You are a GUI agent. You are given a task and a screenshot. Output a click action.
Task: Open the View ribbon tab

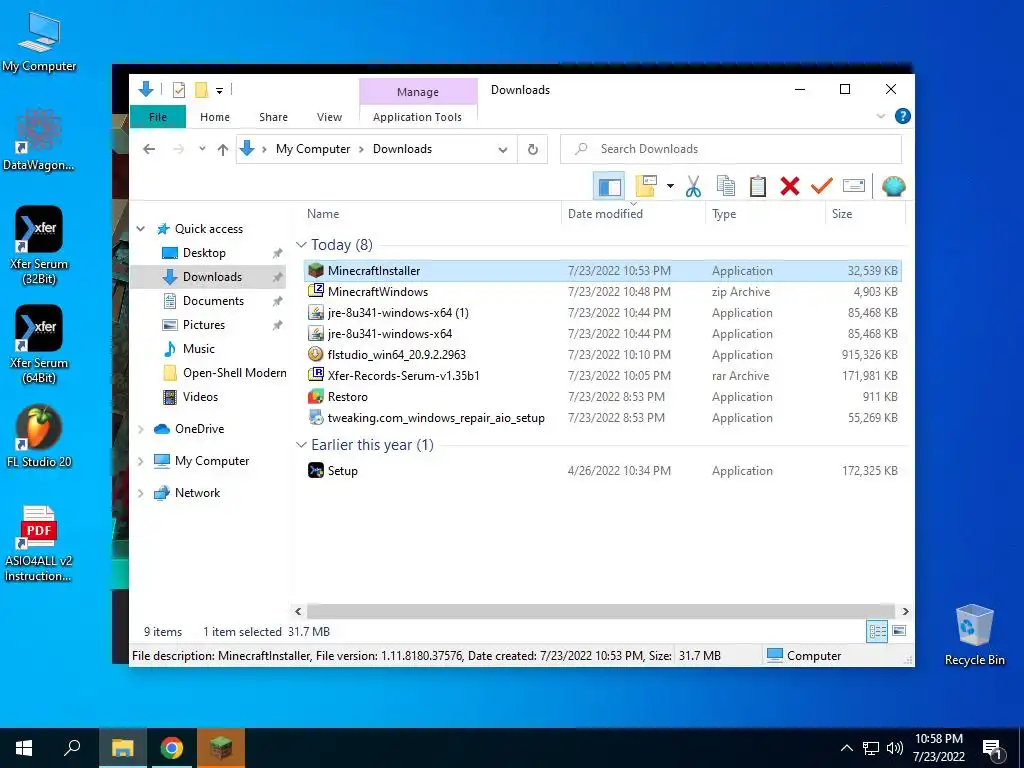point(329,117)
